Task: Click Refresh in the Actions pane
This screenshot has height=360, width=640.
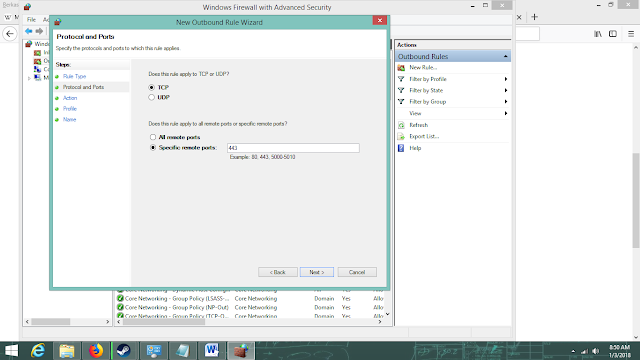Action: point(418,125)
